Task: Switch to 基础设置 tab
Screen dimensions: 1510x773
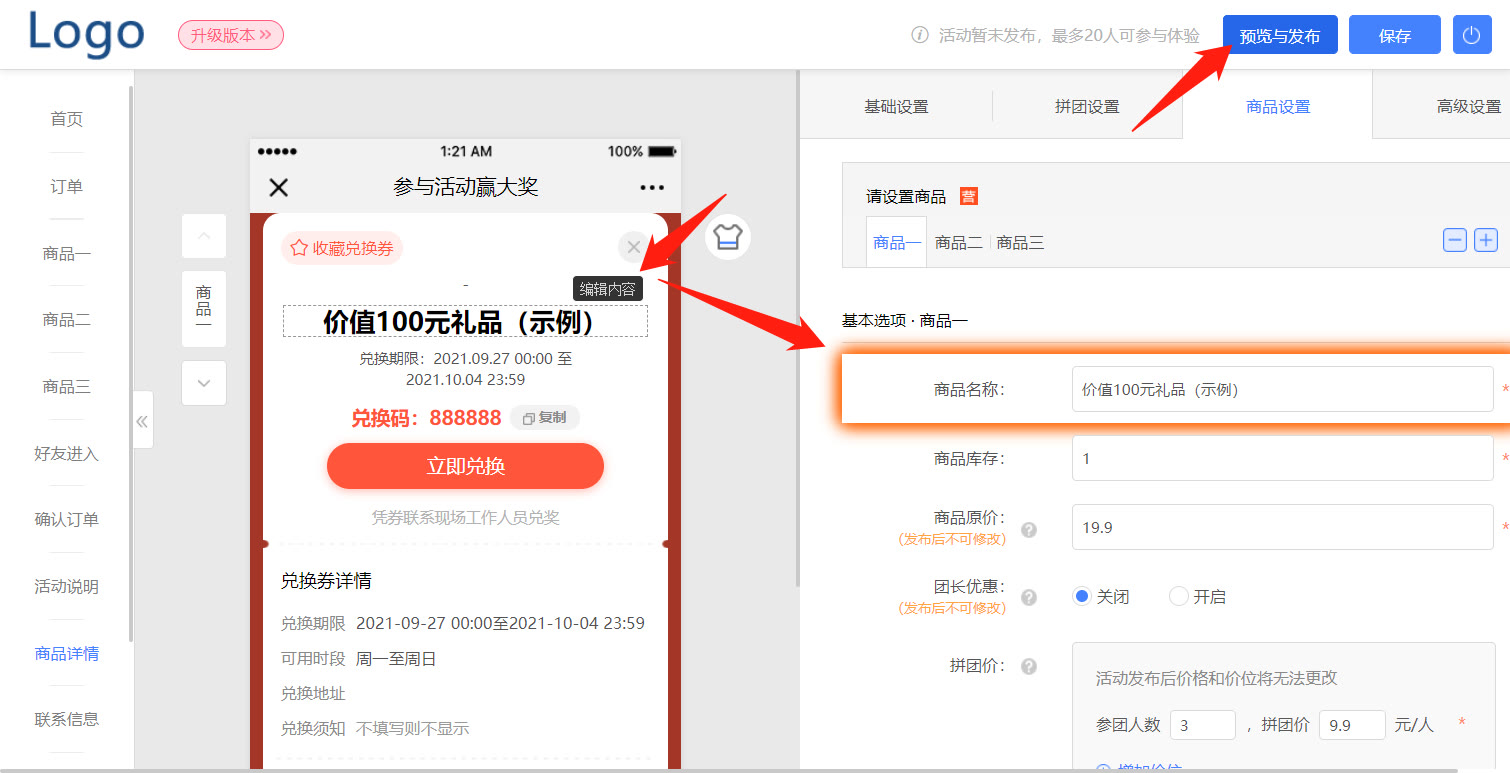Action: 896,106
